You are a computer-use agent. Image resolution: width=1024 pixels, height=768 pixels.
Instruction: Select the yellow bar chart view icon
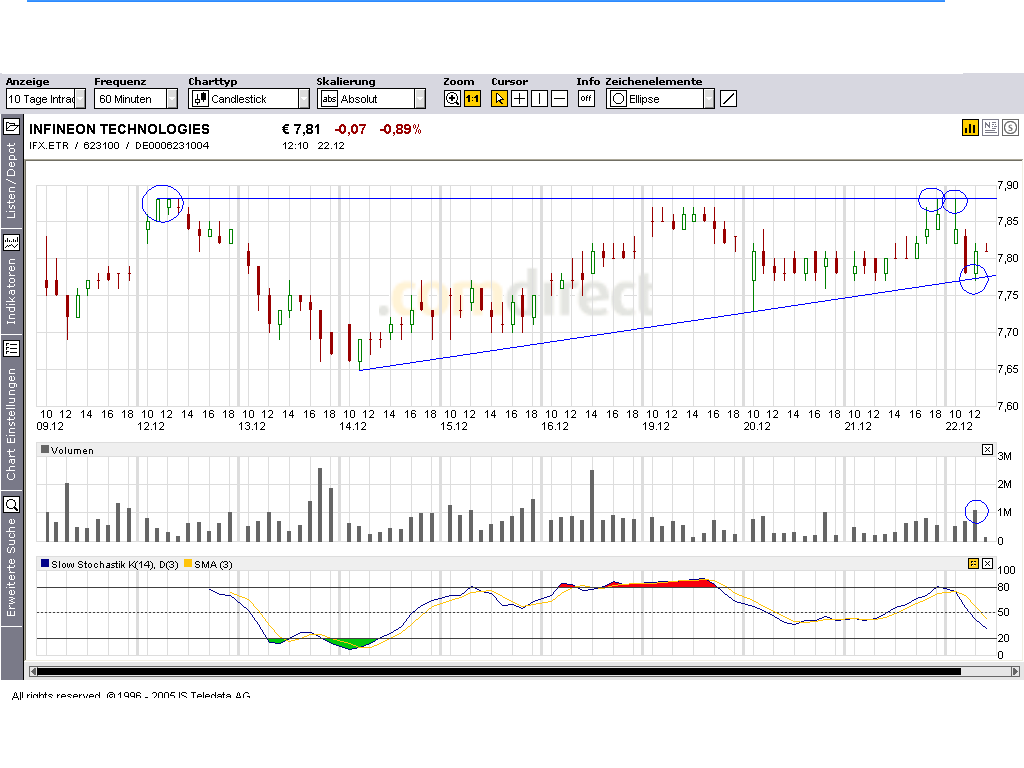point(970,128)
